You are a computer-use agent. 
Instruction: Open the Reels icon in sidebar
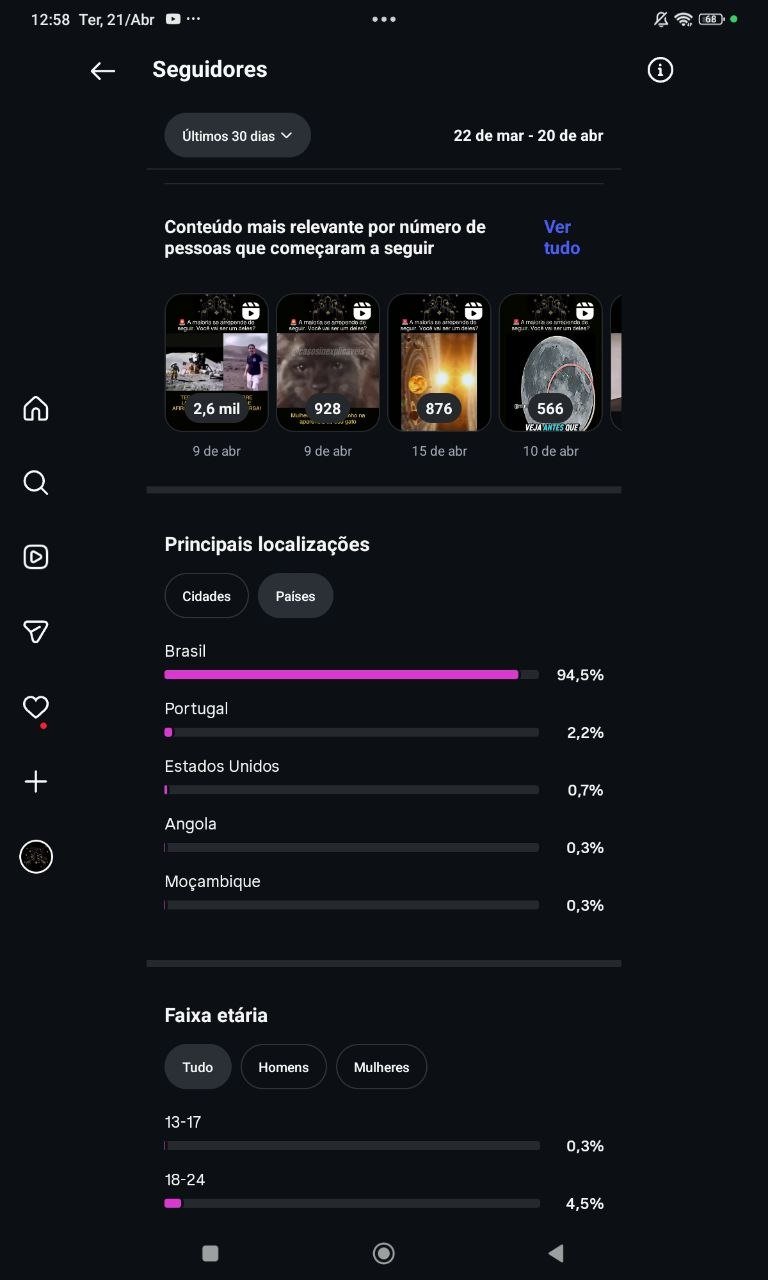click(x=36, y=557)
